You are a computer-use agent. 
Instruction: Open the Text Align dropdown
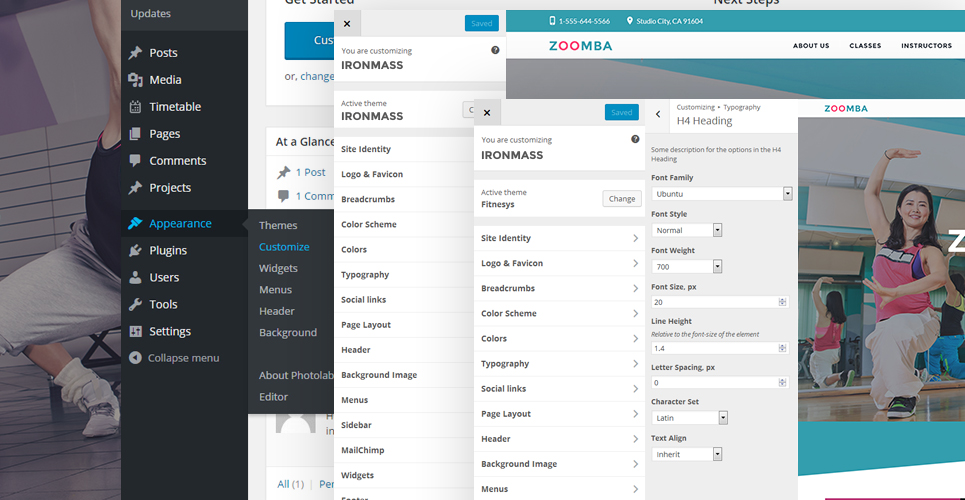point(687,454)
